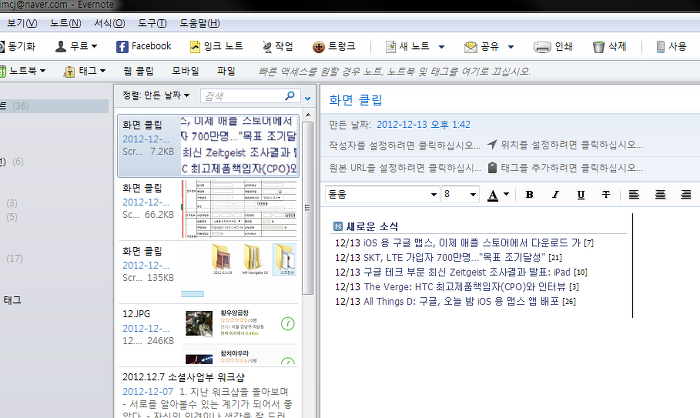Align text right
Viewport: 700px width, 418px height.
click(x=686, y=195)
